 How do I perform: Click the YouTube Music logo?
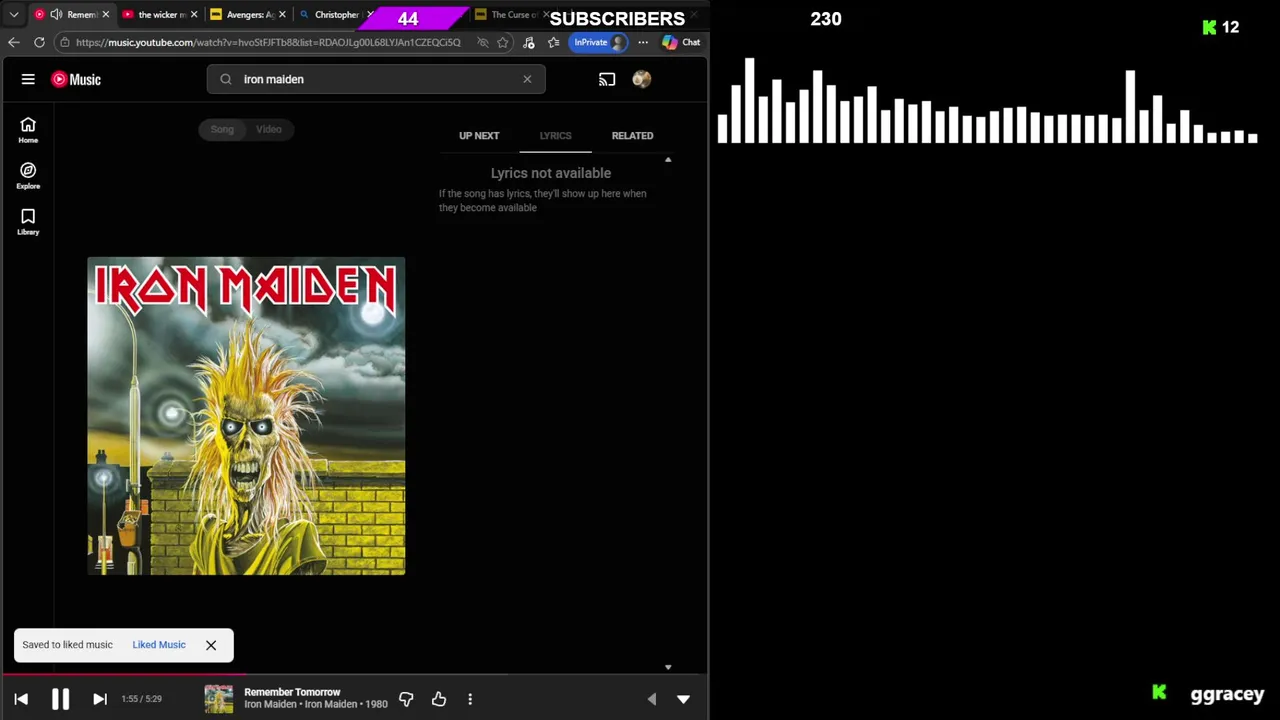[76, 79]
